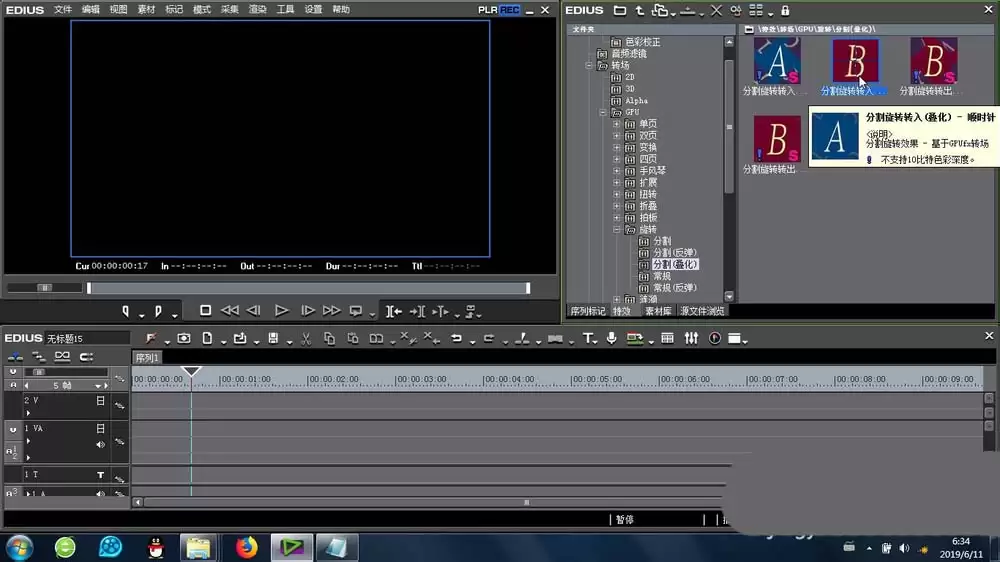The image size is (1000, 562).
Task: Expand the 2 V track disclosure triangle
Action: (28, 413)
